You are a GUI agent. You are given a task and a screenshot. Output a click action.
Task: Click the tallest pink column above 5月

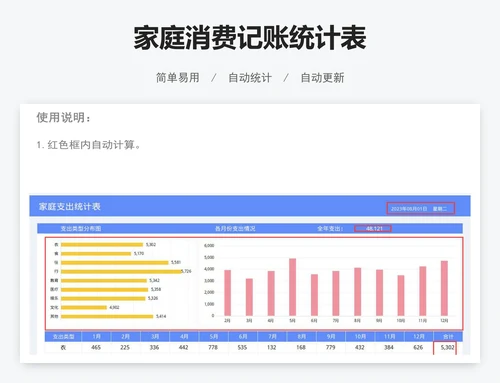[292, 287]
